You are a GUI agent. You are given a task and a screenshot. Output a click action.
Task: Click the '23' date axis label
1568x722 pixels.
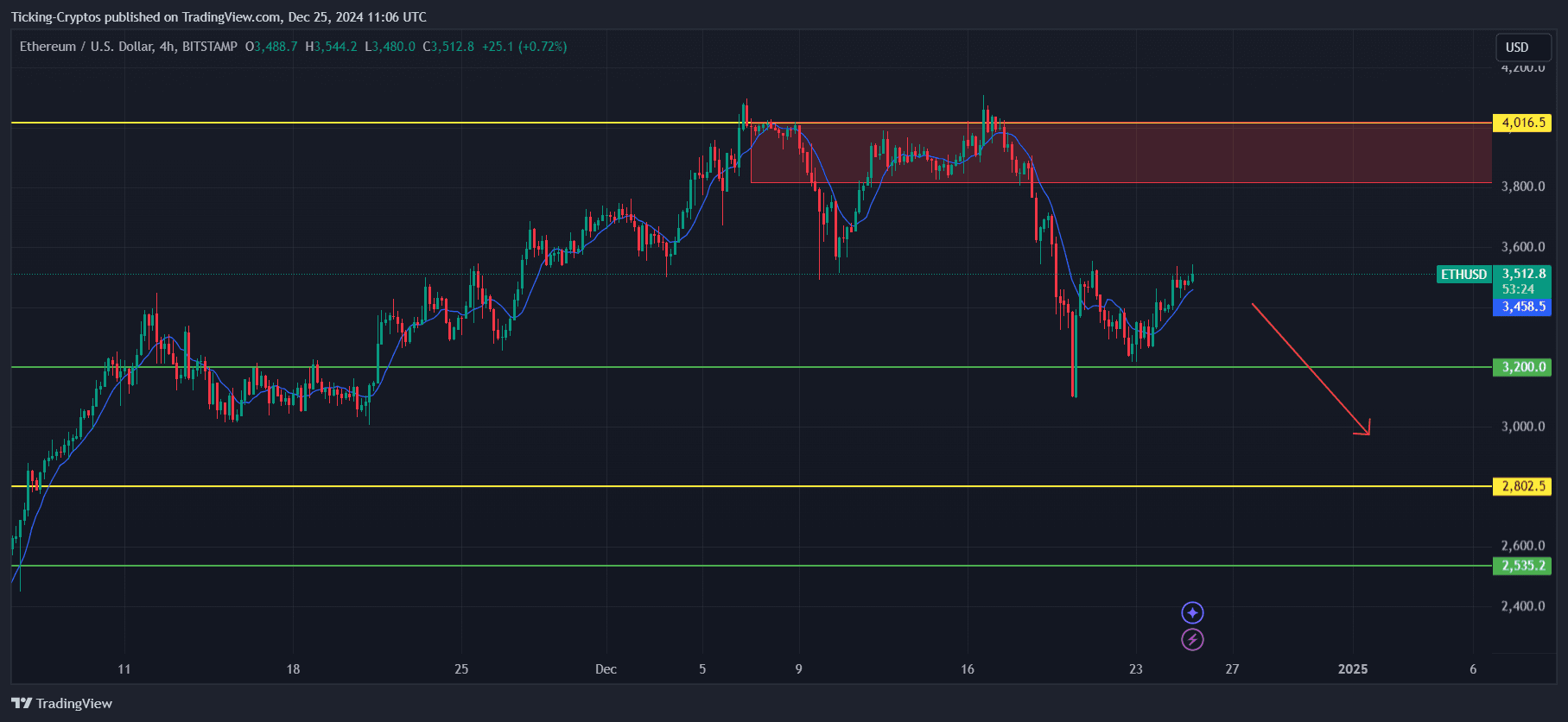click(1136, 669)
